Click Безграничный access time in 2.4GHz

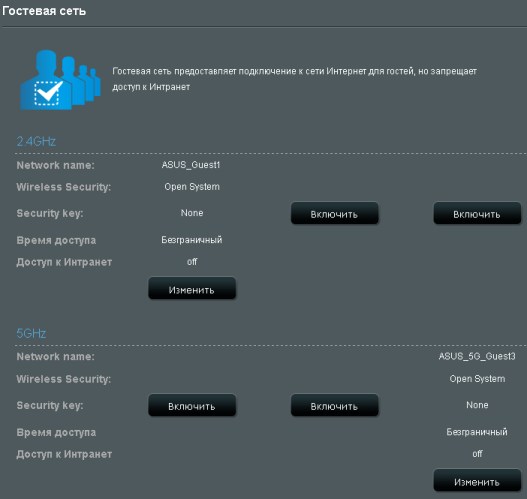[192, 240]
